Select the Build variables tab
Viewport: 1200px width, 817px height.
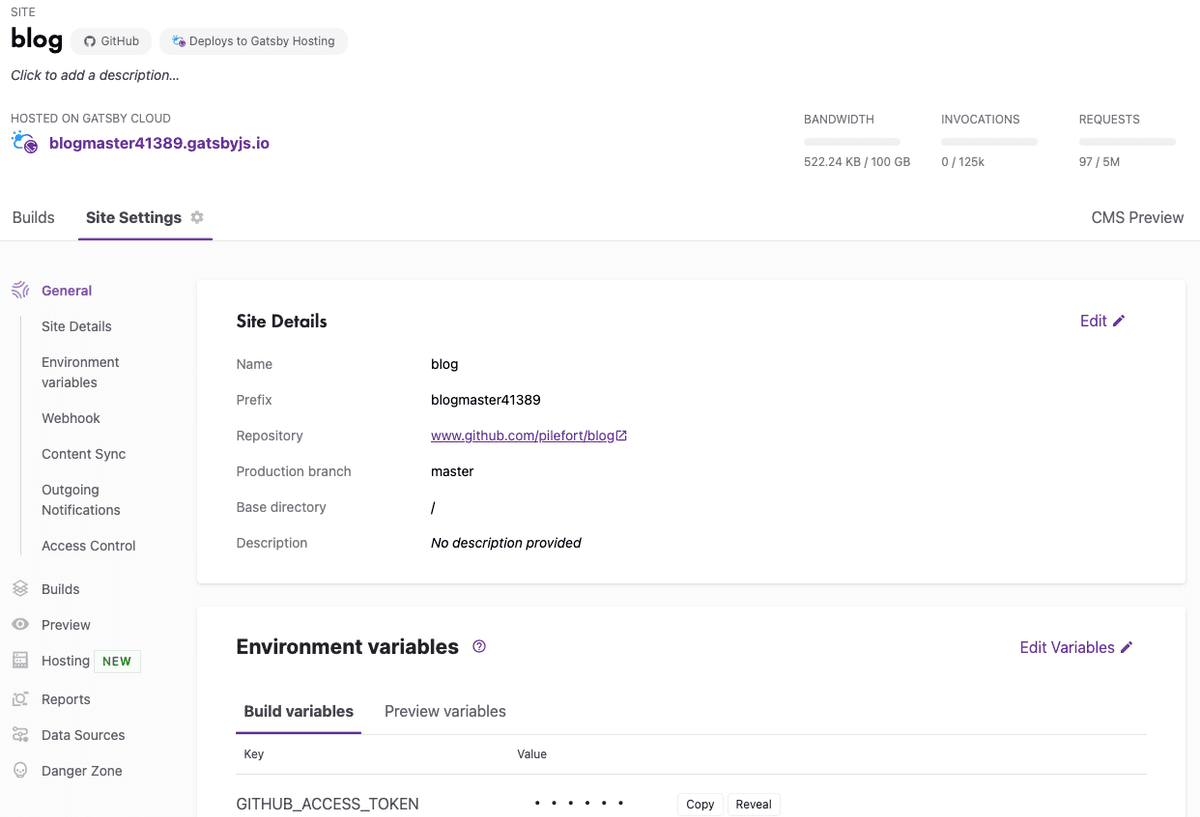pos(298,711)
